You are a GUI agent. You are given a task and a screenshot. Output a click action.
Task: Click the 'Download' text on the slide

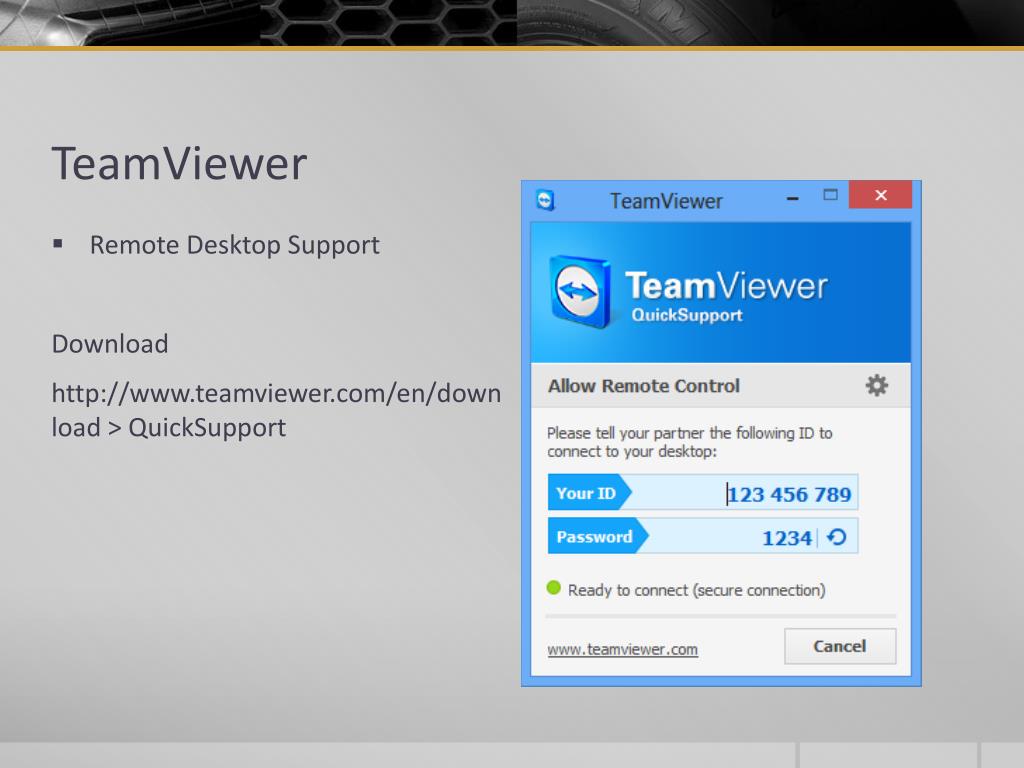pyautogui.click(x=110, y=344)
